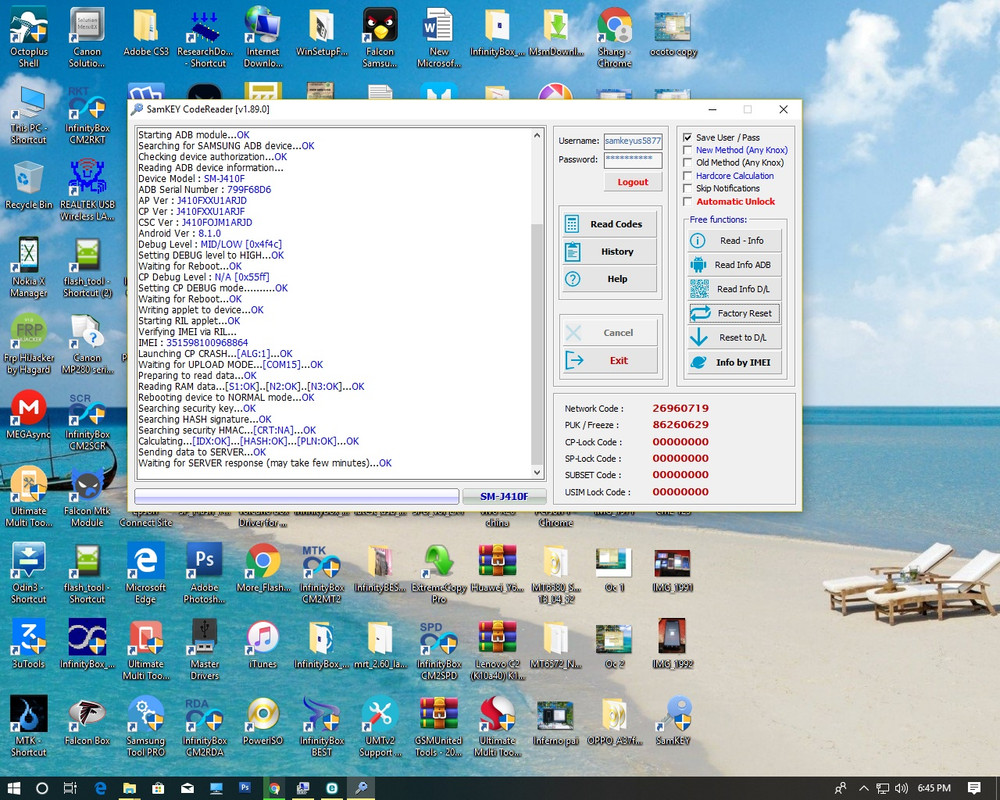This screenshot has height=800, width=1000.
Task: Open PowerISO desktop icon
Action: (263, 721)
